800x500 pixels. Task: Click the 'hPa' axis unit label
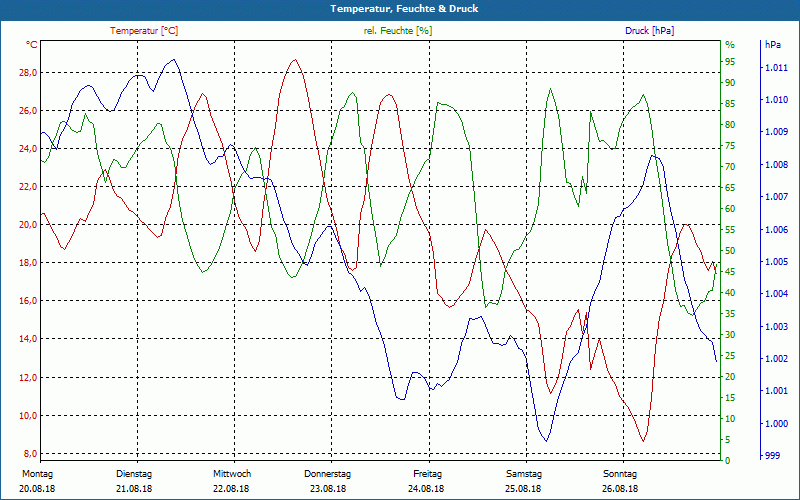pyautogui.click(x=773, y=45)
